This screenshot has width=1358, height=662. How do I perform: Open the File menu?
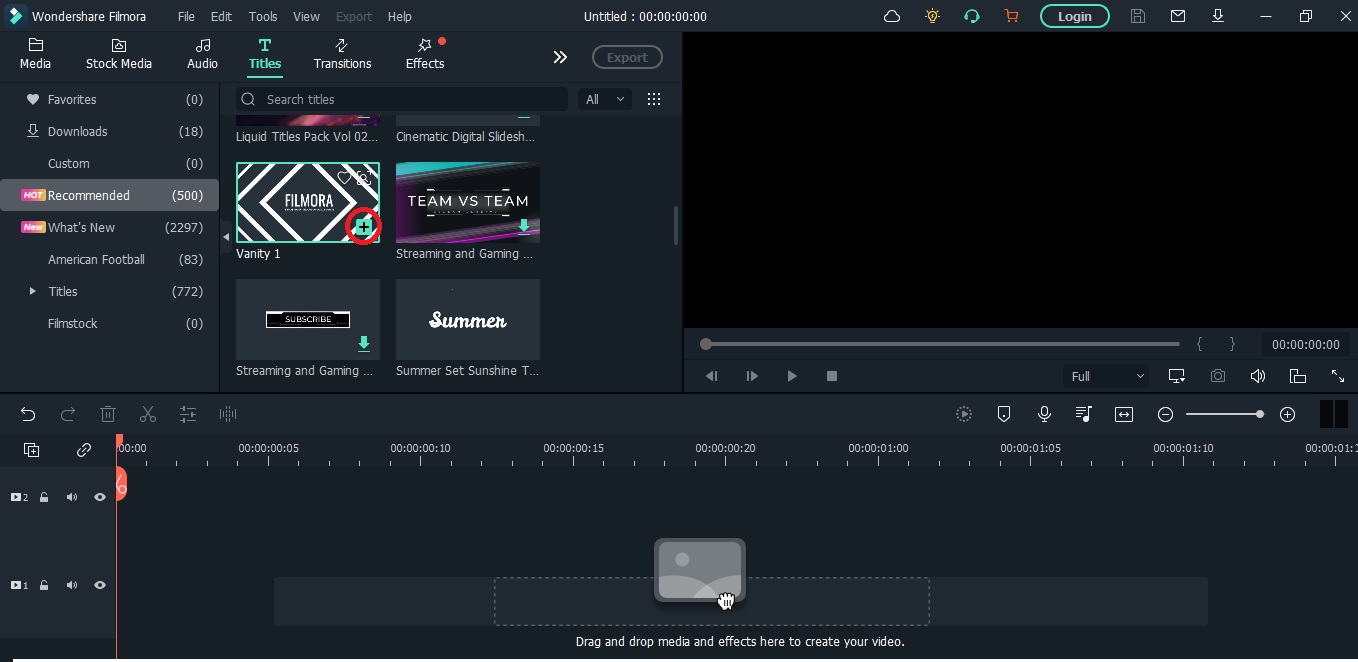[186, 16]
